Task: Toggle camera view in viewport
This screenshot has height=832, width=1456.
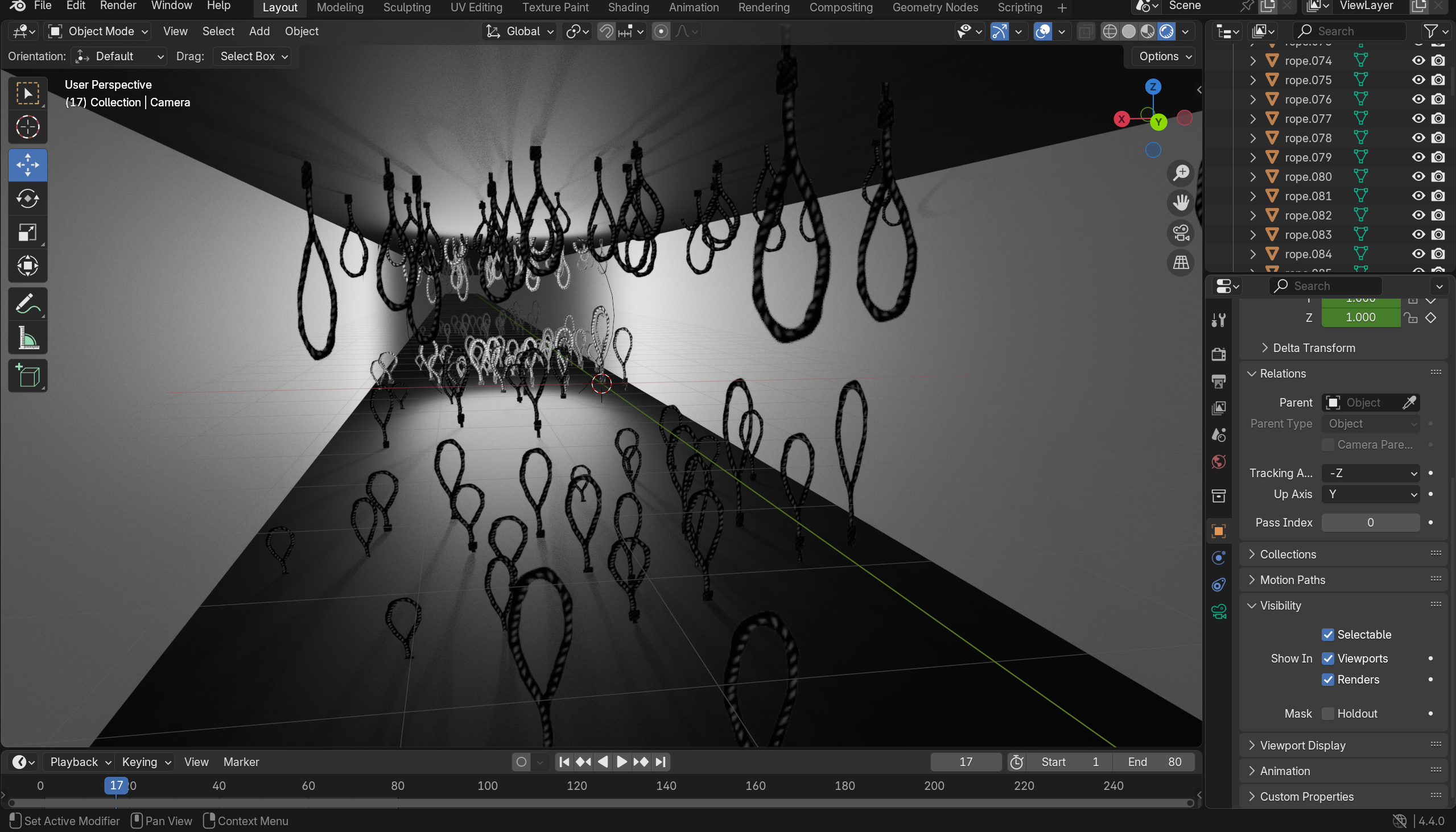Action: tap(1181, 233)
